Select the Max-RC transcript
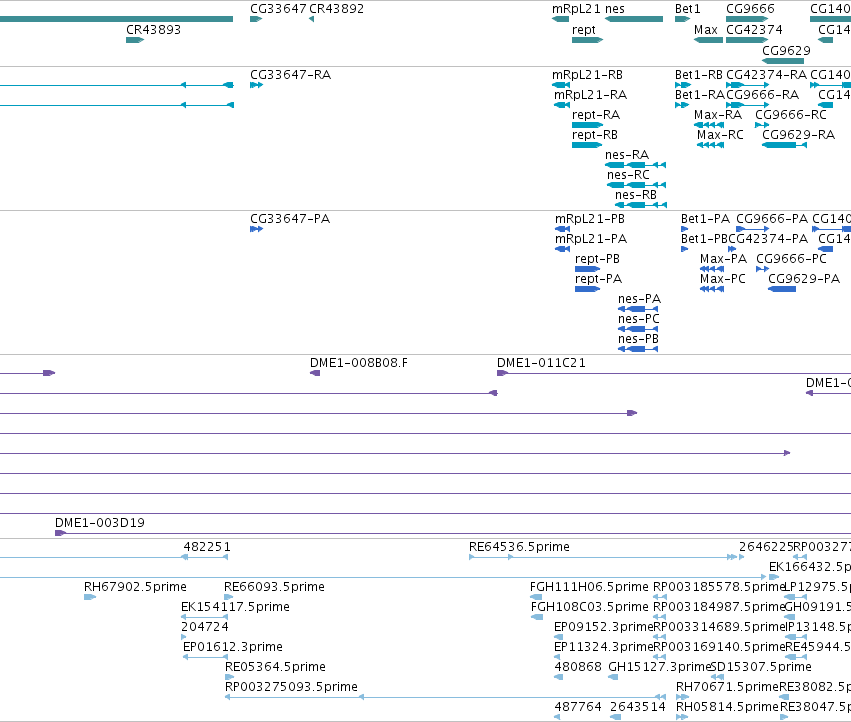Screen dimensions: 851x722 720,135
